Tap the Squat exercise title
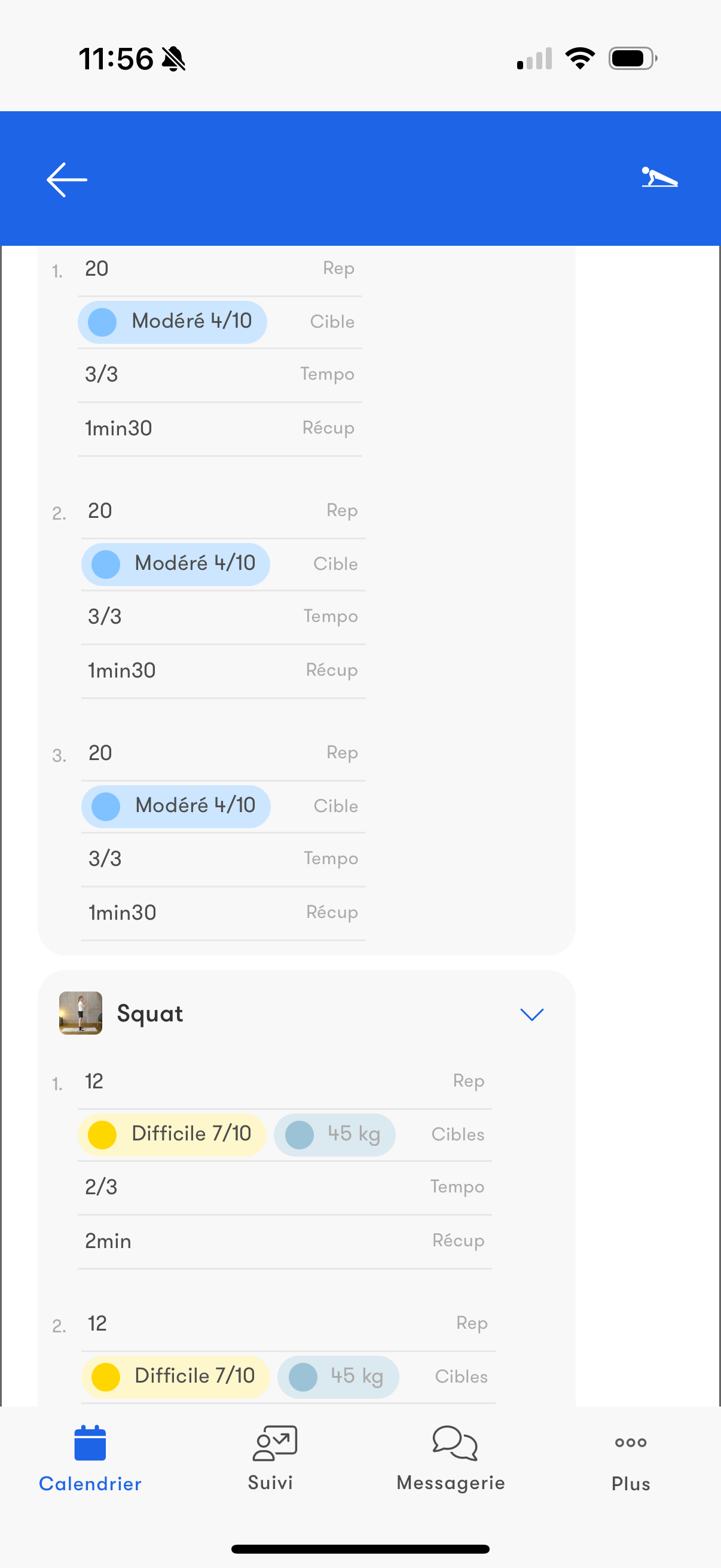The height and width of the screenshot is (1568, 721). [149, 1014]
